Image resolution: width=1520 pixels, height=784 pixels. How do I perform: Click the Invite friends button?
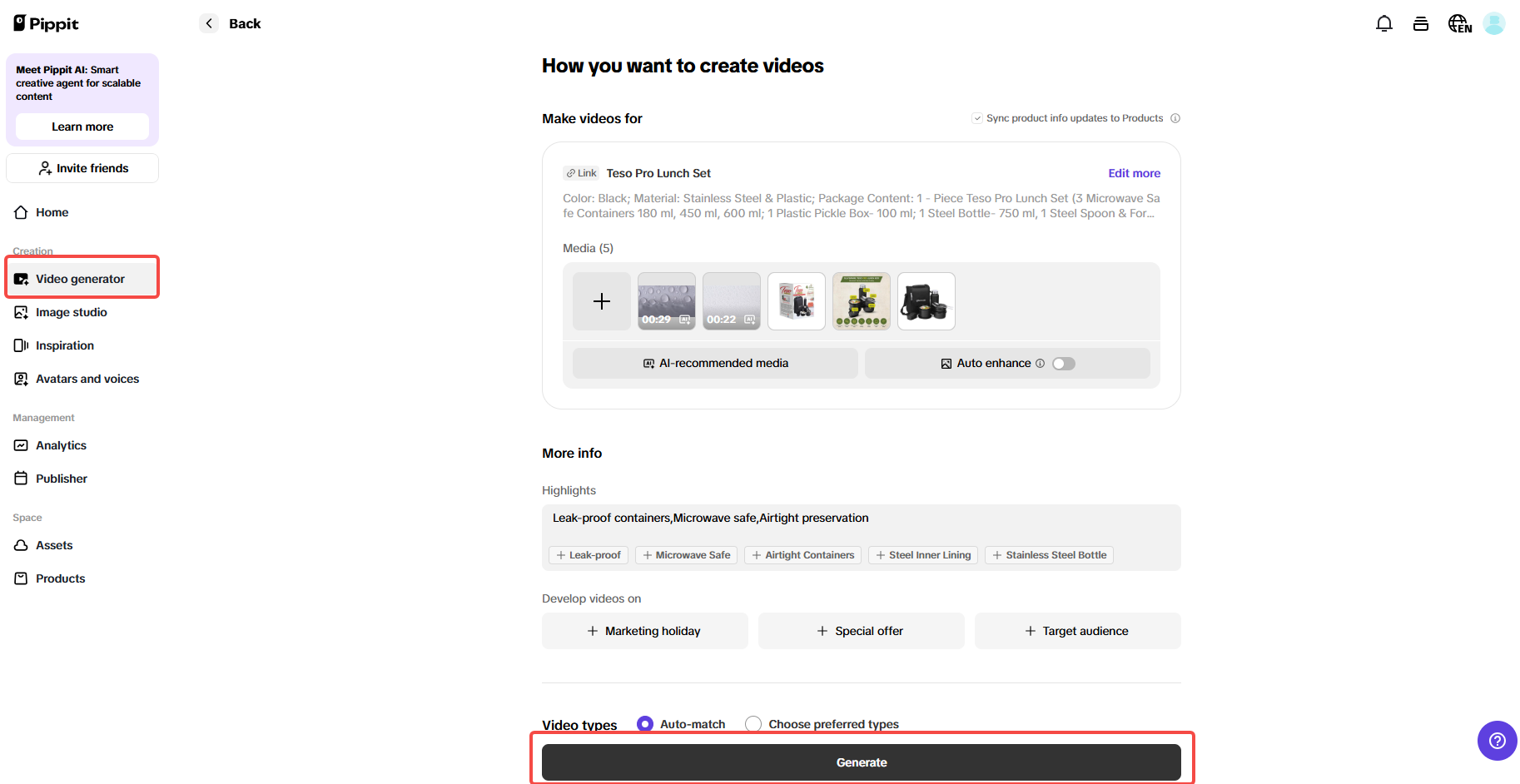[x=82, y=168]
